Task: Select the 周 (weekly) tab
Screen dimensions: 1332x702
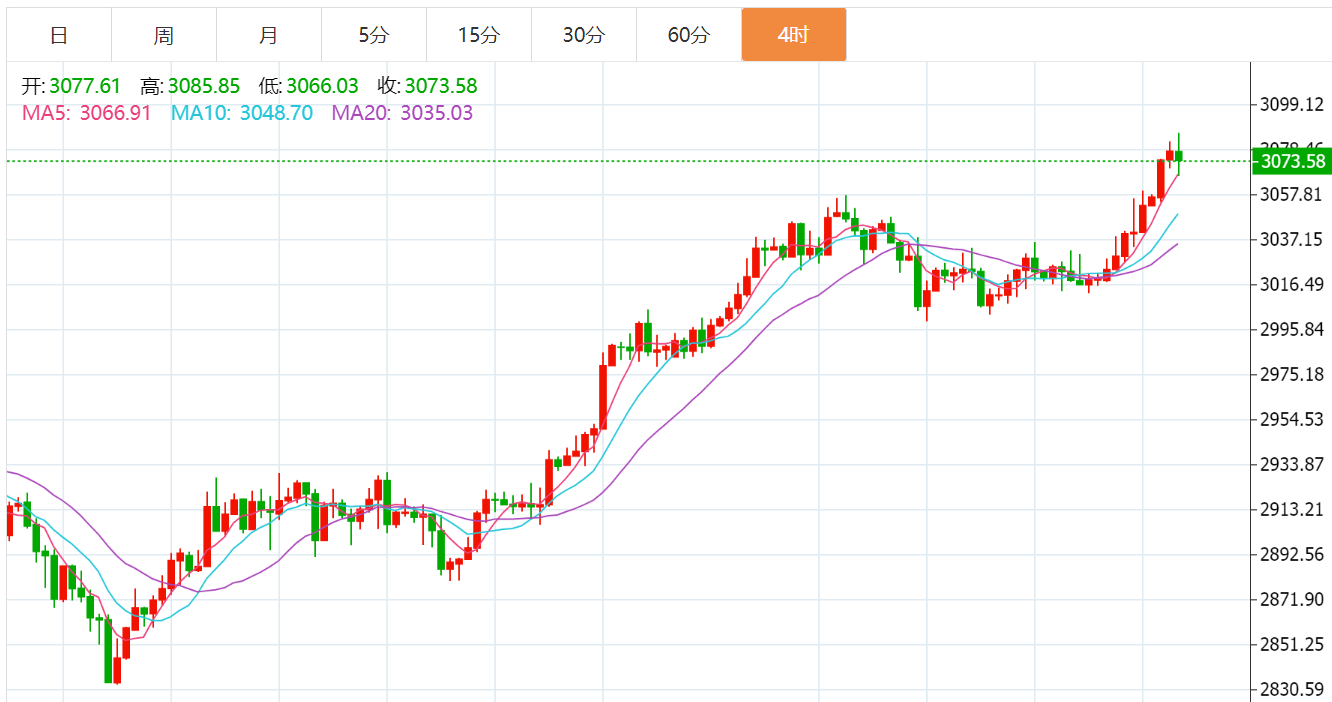Action: coord(164,35)
